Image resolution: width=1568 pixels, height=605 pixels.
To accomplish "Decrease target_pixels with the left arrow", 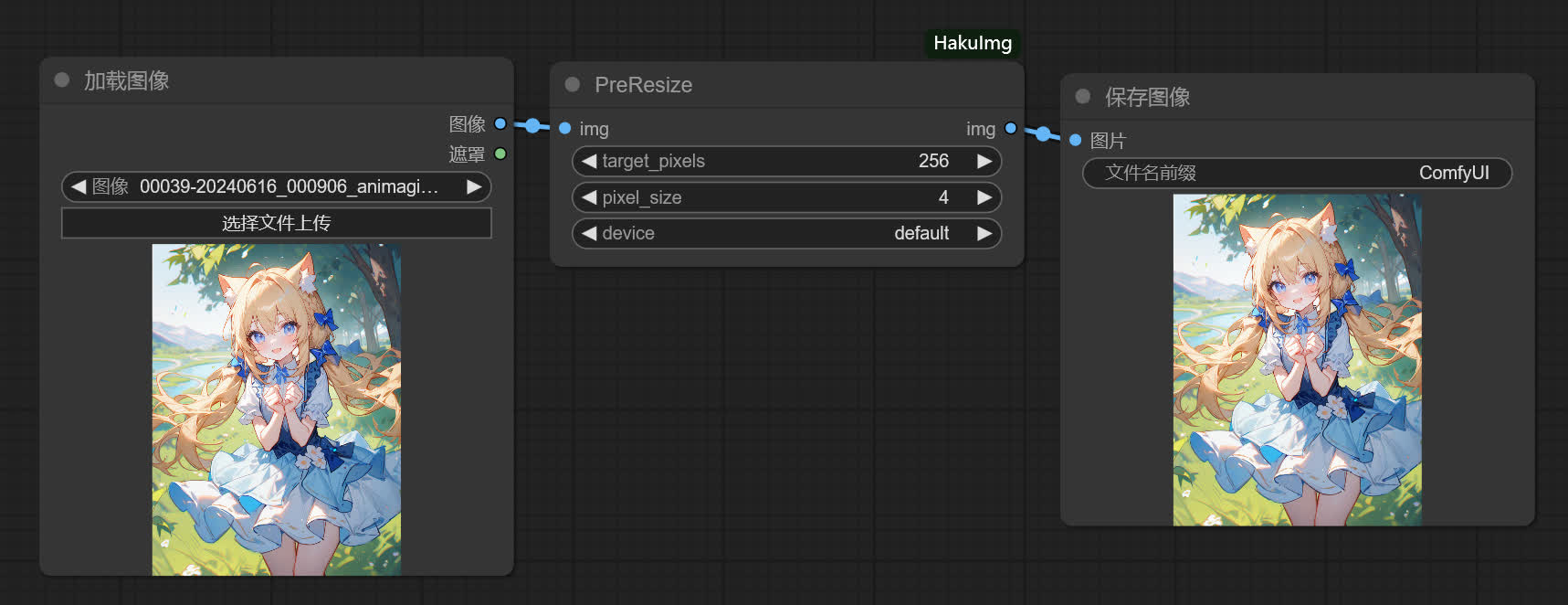I will (589, 161).
